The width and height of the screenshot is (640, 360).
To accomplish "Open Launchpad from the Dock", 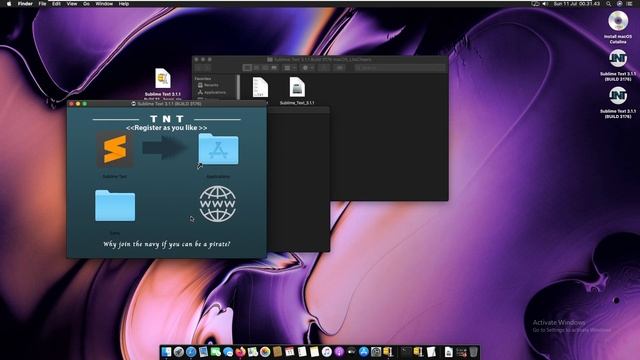I will tap(179, 351).
